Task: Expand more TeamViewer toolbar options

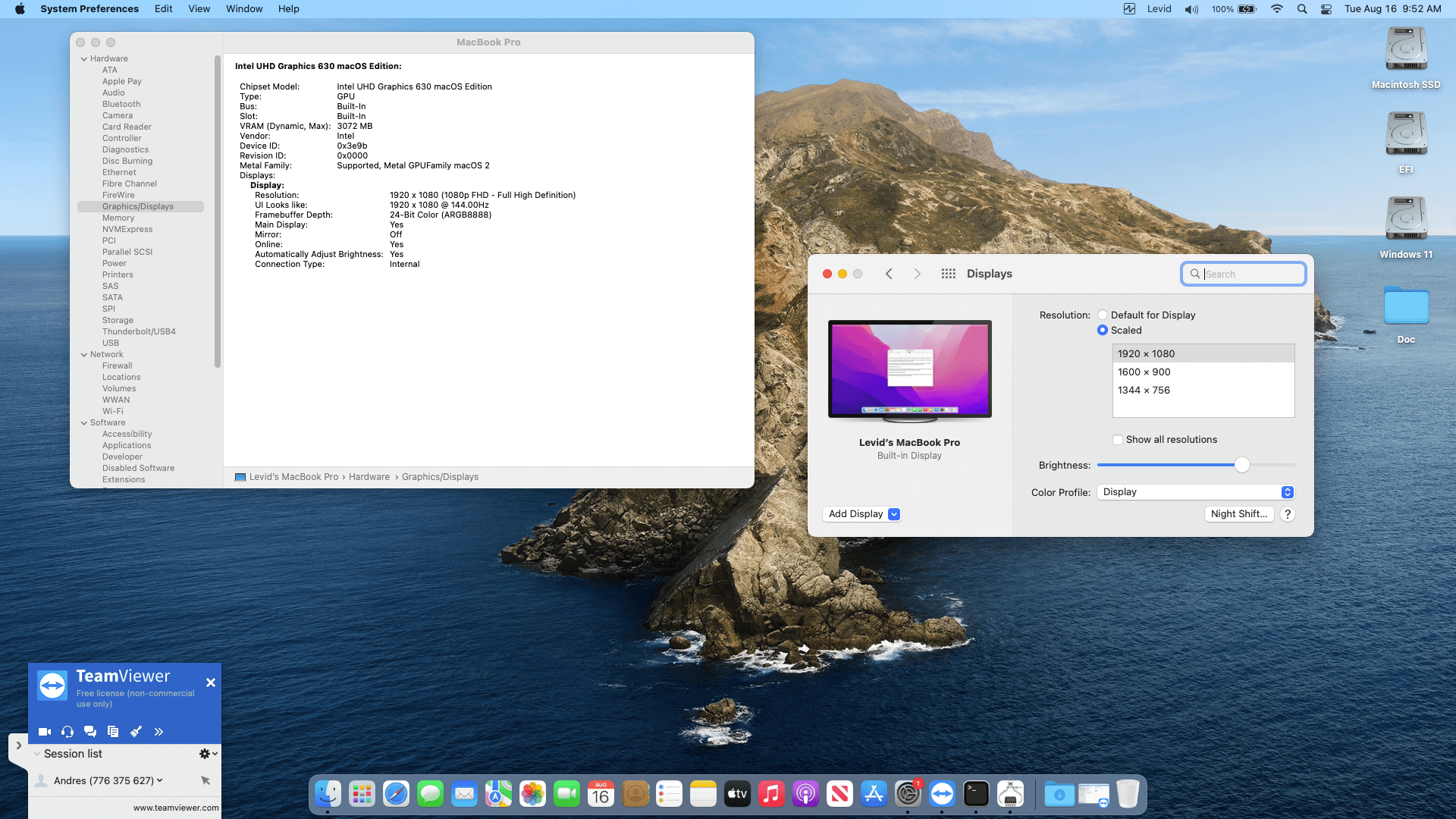Action: click(158, 732)
